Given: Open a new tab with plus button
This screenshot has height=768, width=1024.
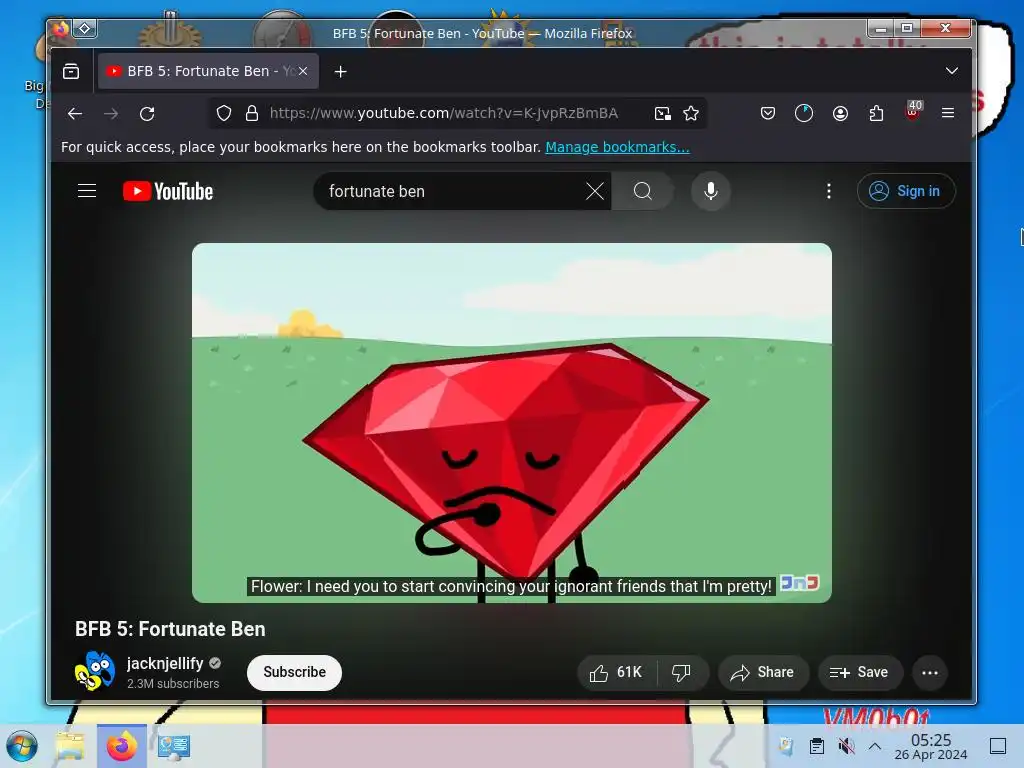Looking at the screenshot, I should pos(340,72).
